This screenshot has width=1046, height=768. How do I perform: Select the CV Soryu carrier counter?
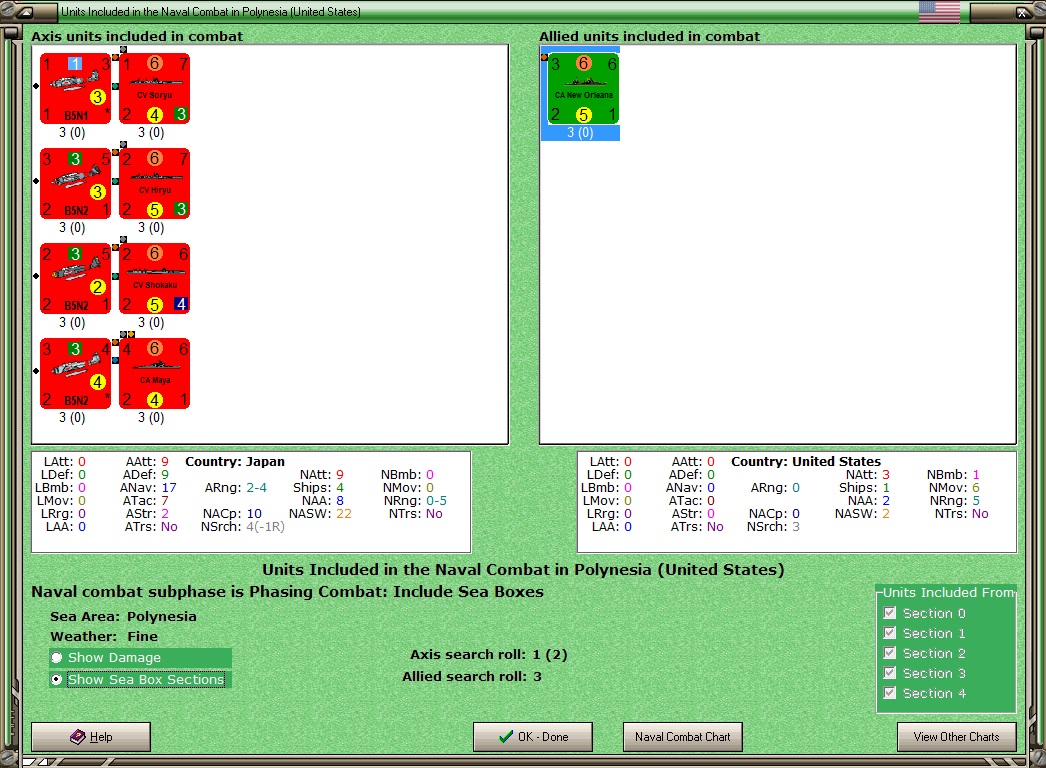click(x=155, y=89)
